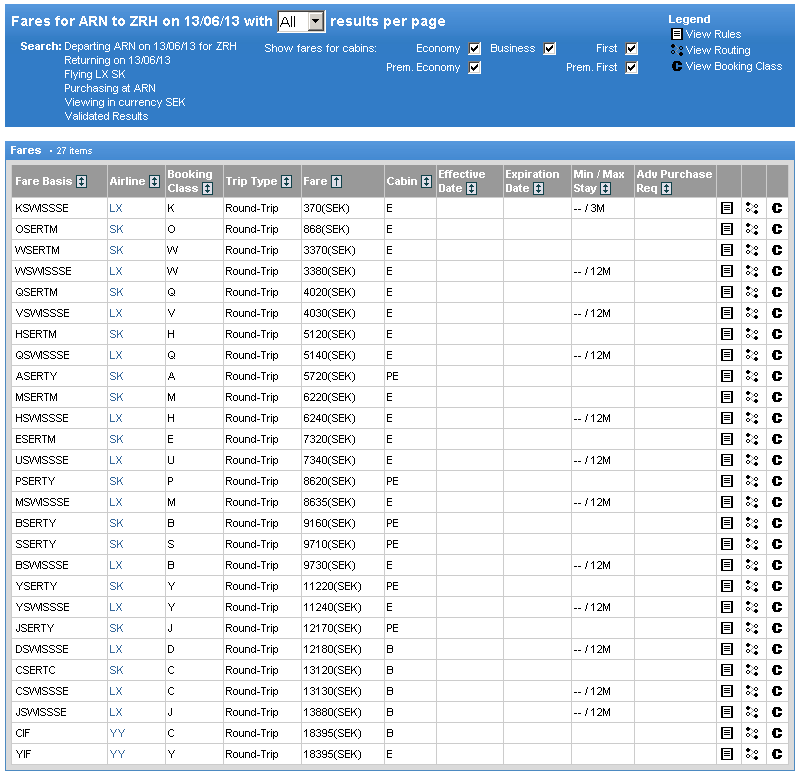Open View Rules for ASERTY fare
The width and height of the screenshot is (797, 774).
(727, 376)
